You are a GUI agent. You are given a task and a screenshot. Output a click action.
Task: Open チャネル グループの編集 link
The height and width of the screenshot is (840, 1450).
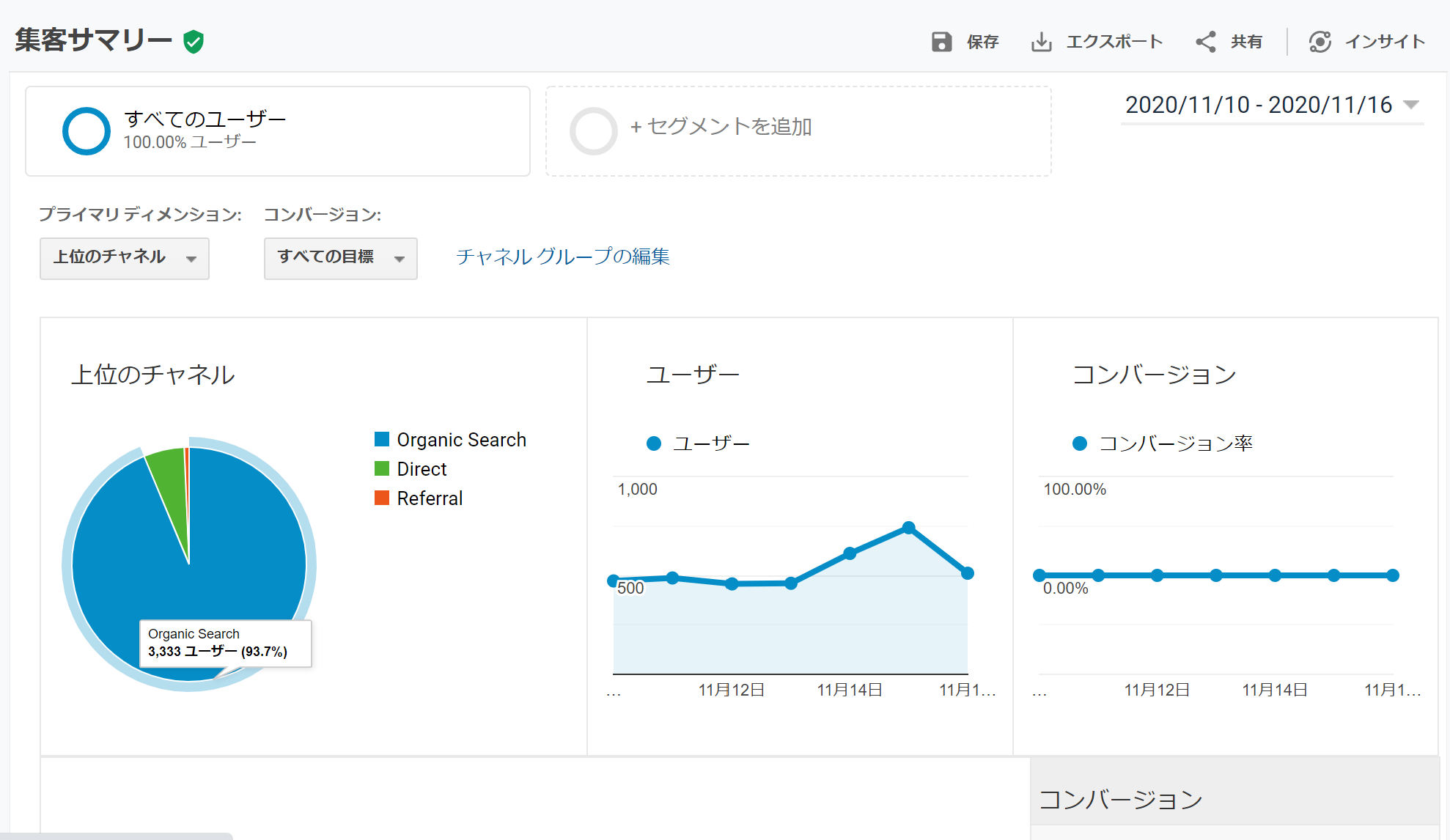tap(563, 257)
